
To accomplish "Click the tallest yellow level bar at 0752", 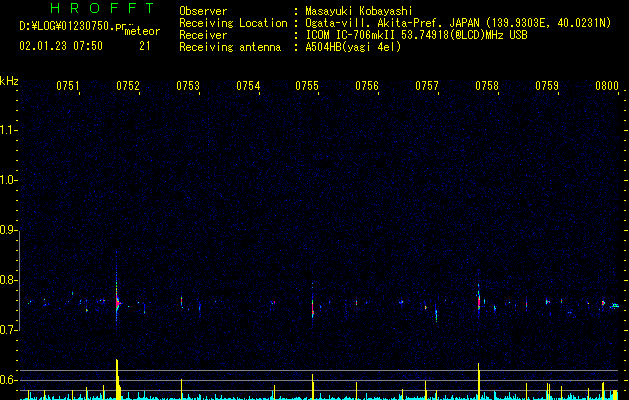I will click(x=118, y=379).
